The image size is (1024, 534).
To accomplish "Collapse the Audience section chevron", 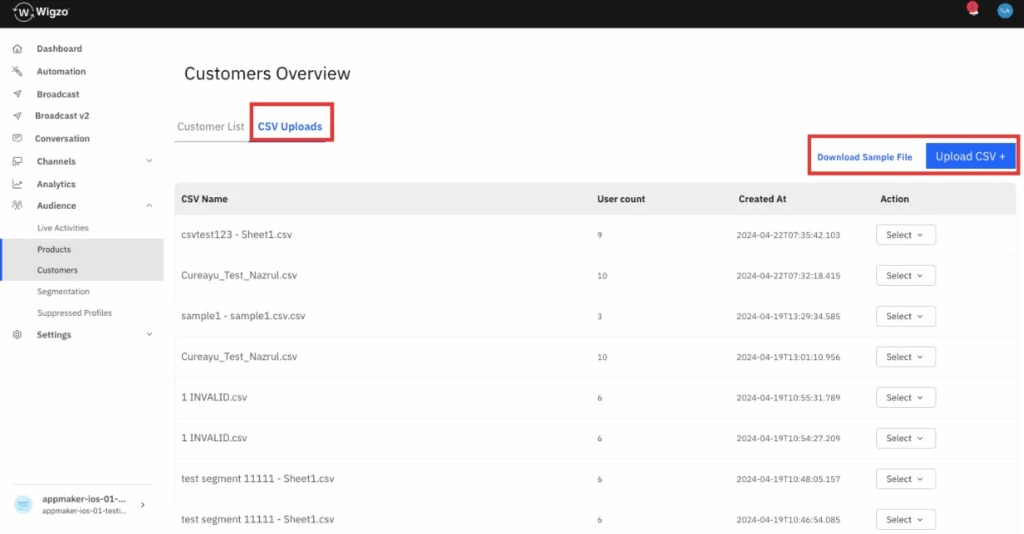I will (x=149, y=206).
